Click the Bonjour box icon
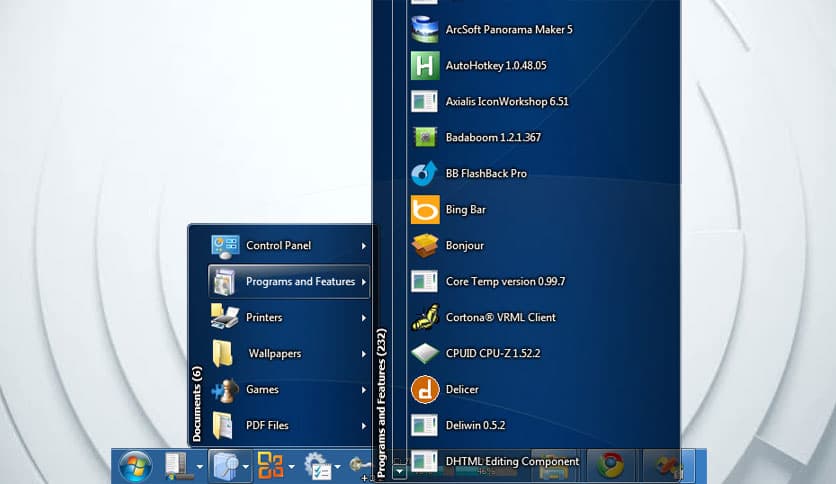 tap(425, 245)
